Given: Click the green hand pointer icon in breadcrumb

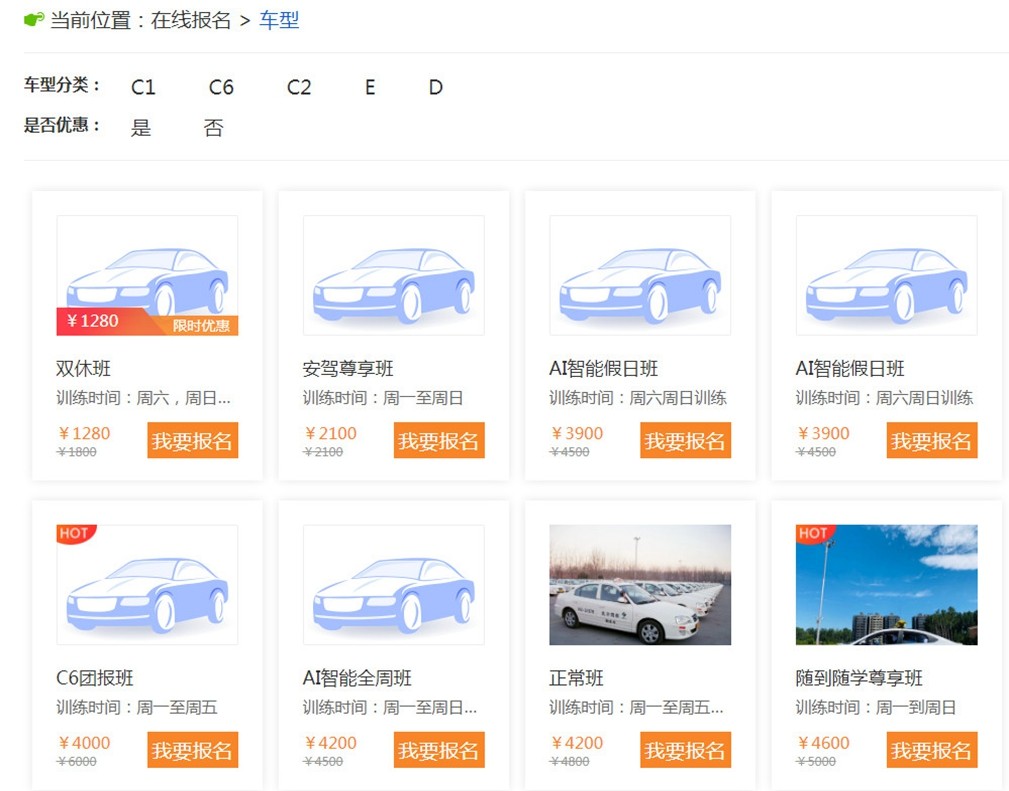Looking at the screenshot, I should click(x=34, y=20).
